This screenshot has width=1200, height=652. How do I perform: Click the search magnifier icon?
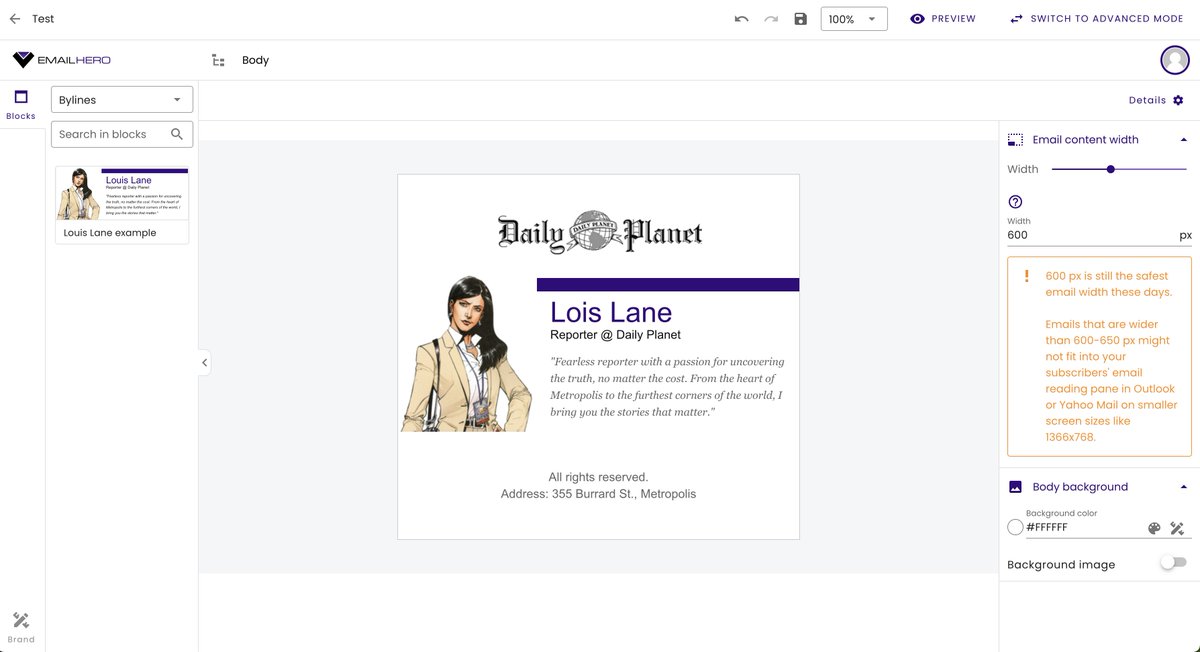tap(177, 134)
